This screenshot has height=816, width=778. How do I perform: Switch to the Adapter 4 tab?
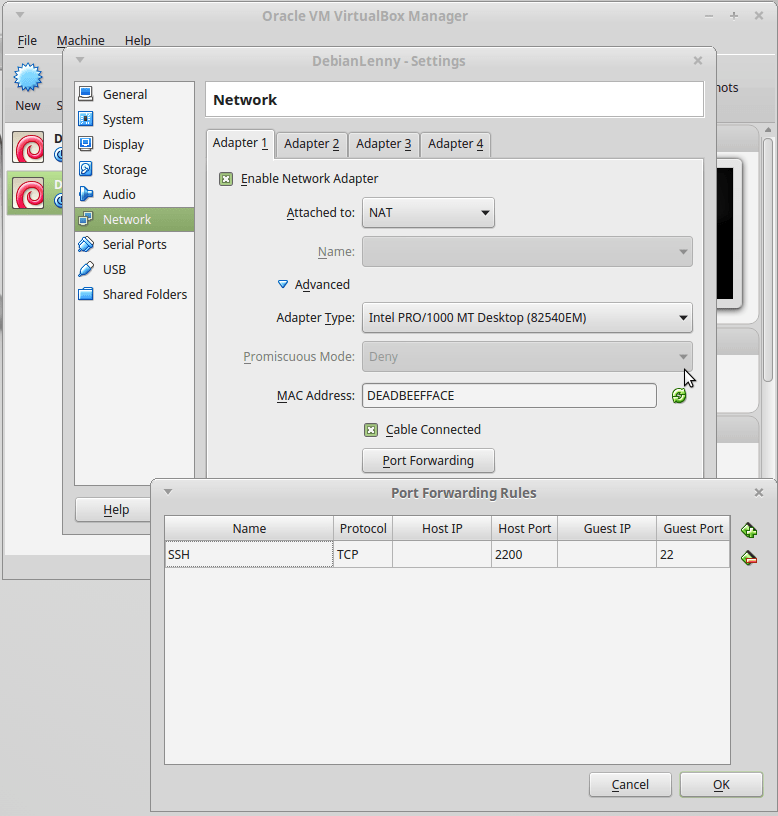pos(455,144)
